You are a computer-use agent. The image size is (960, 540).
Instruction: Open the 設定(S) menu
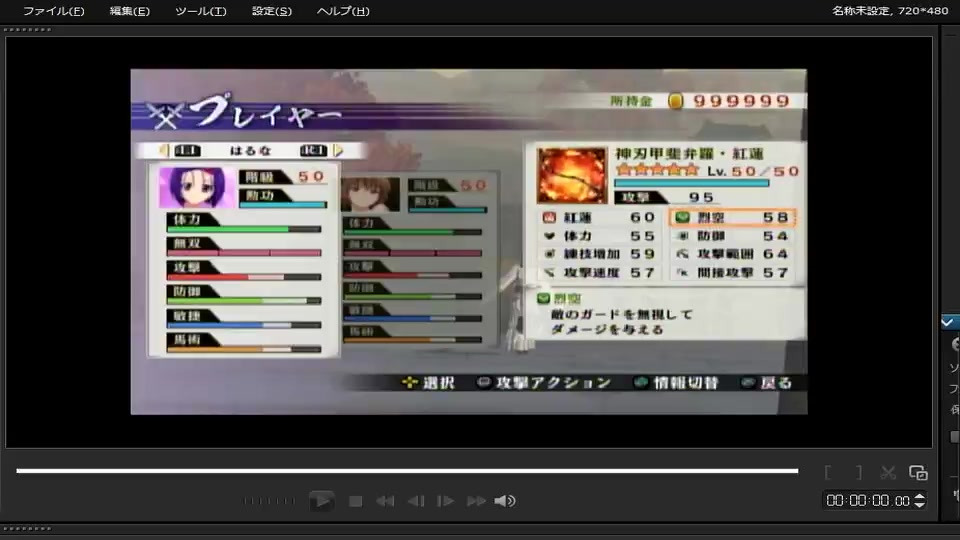(271, 11)
